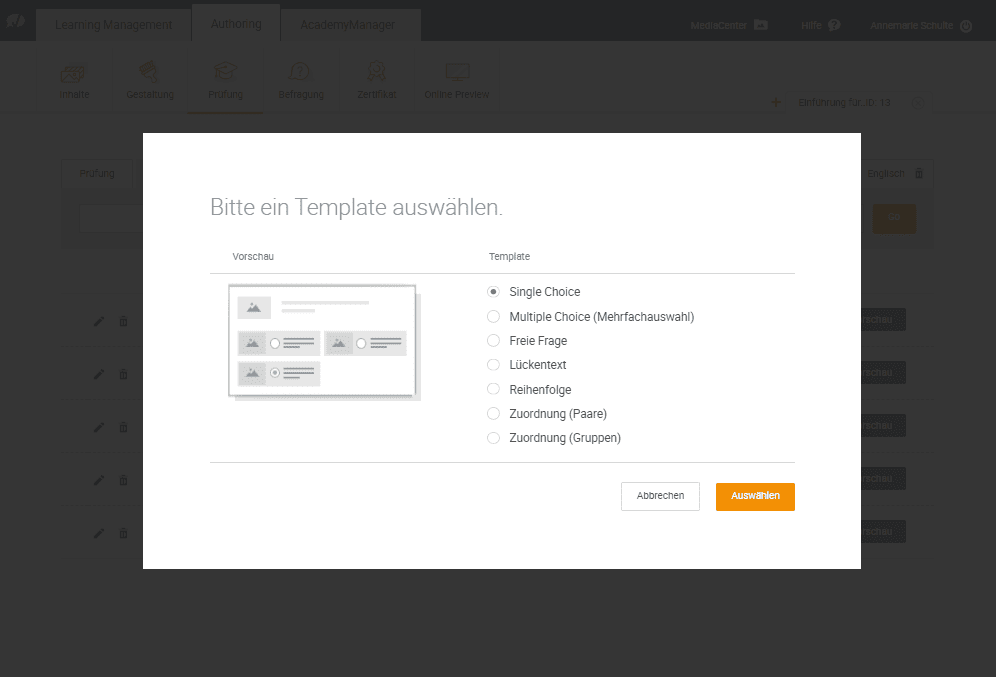Select the Multiple Choice (Mehrfachauswahl) template
Screen dimensions: 996x677
tap(493, 317)
